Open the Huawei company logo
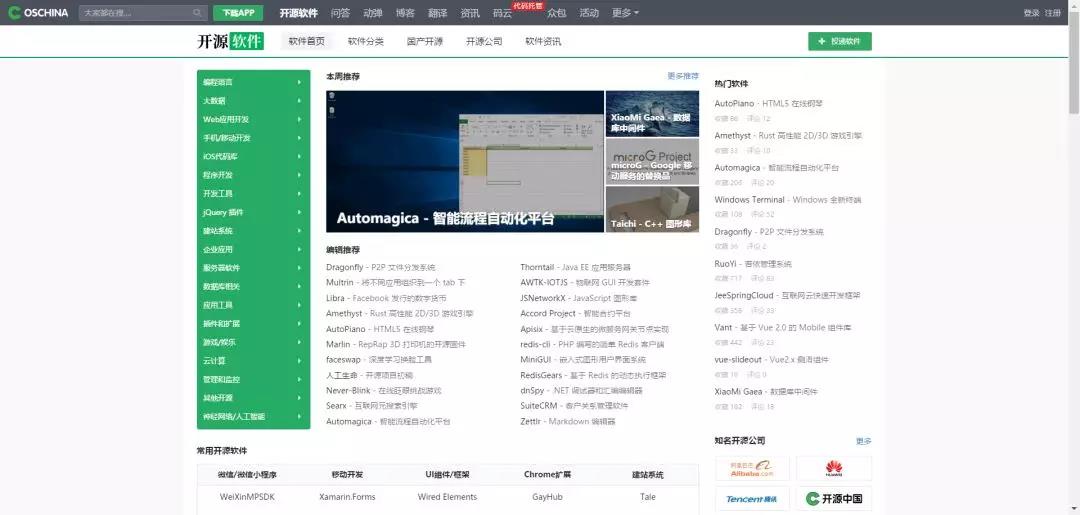Viewport: 1080px width, 515px height. (x=834, y=469)
